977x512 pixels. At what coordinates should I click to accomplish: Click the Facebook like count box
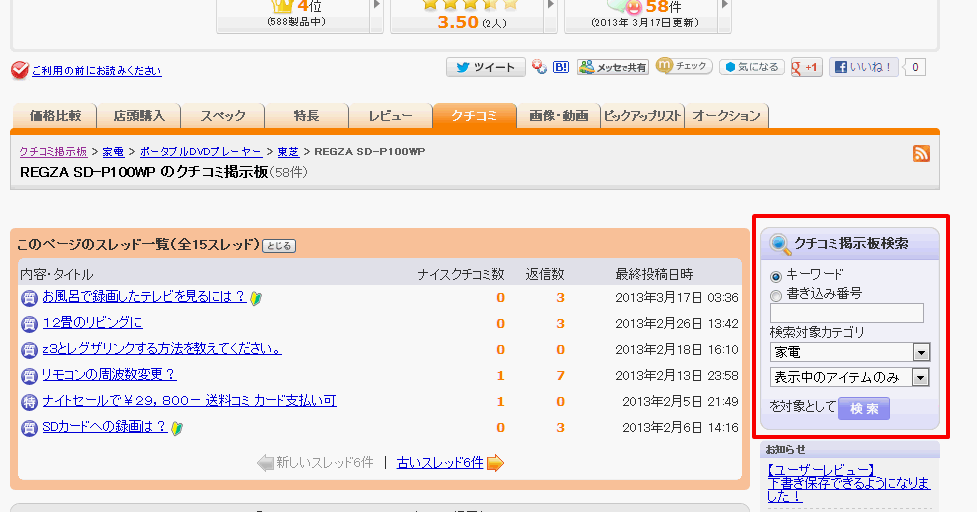point(915,67)
